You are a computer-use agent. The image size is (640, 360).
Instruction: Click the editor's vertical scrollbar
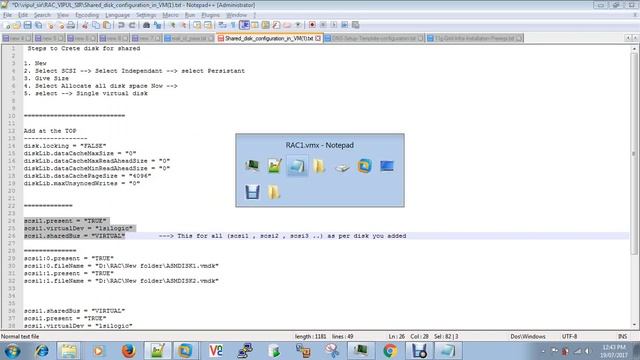pos(634,187)
